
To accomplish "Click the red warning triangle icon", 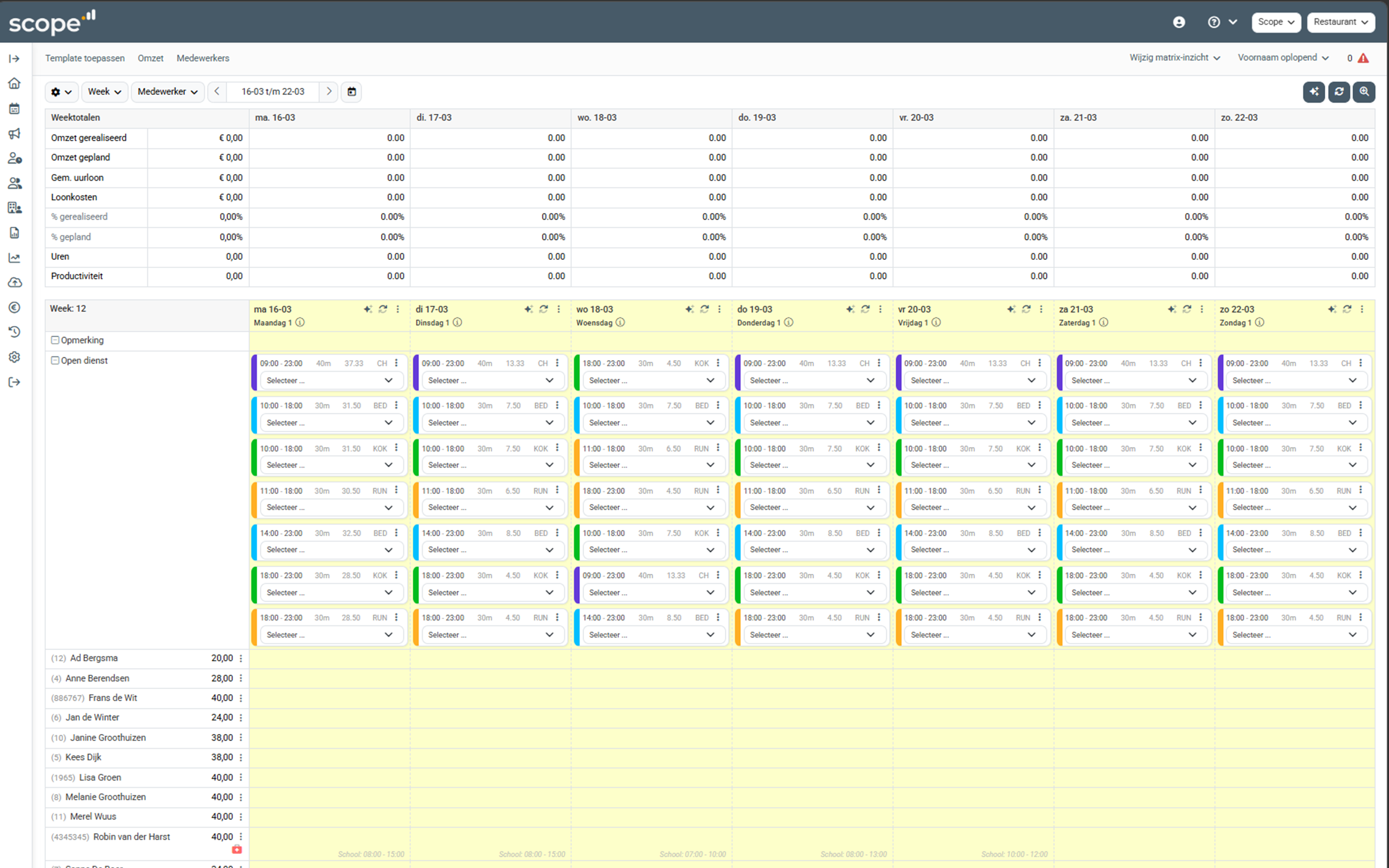I will click(1363, 58).
